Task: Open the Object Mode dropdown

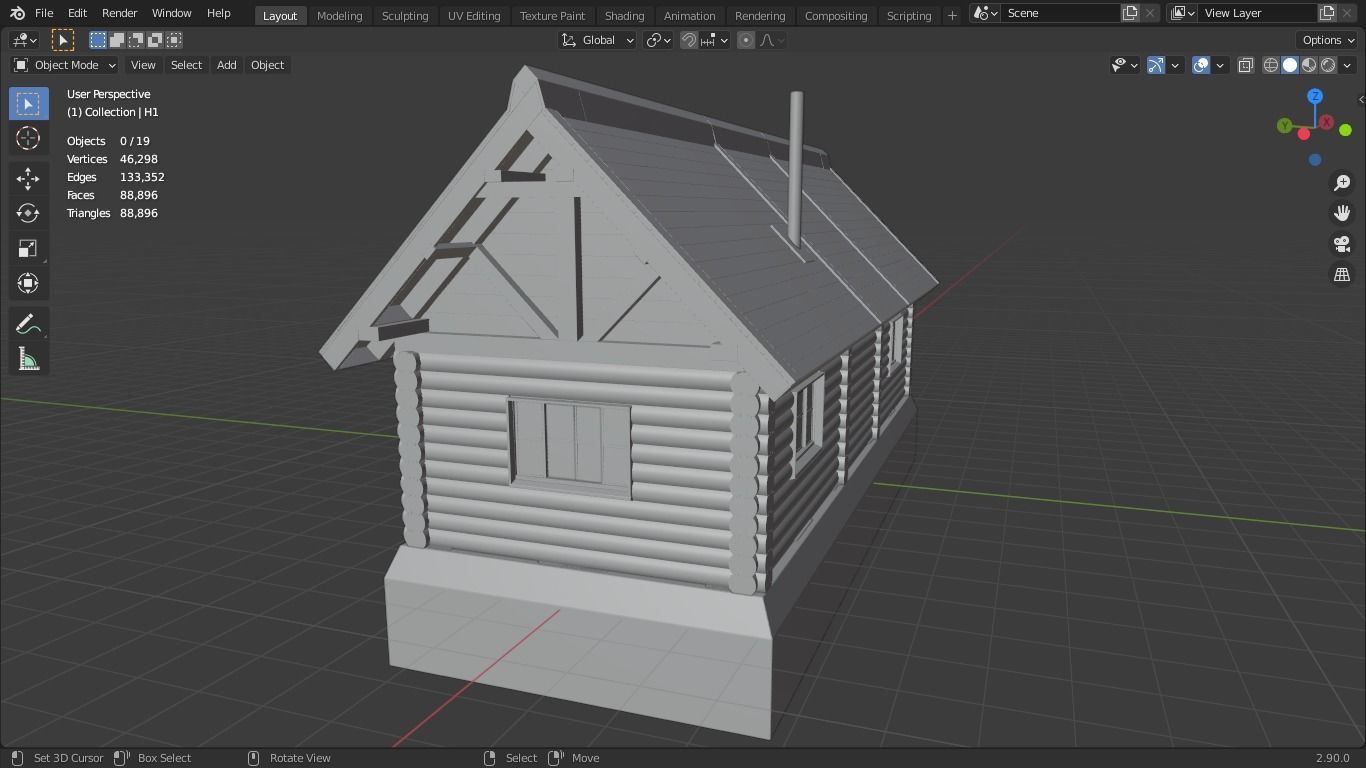Action: click(x=65, y=65)
